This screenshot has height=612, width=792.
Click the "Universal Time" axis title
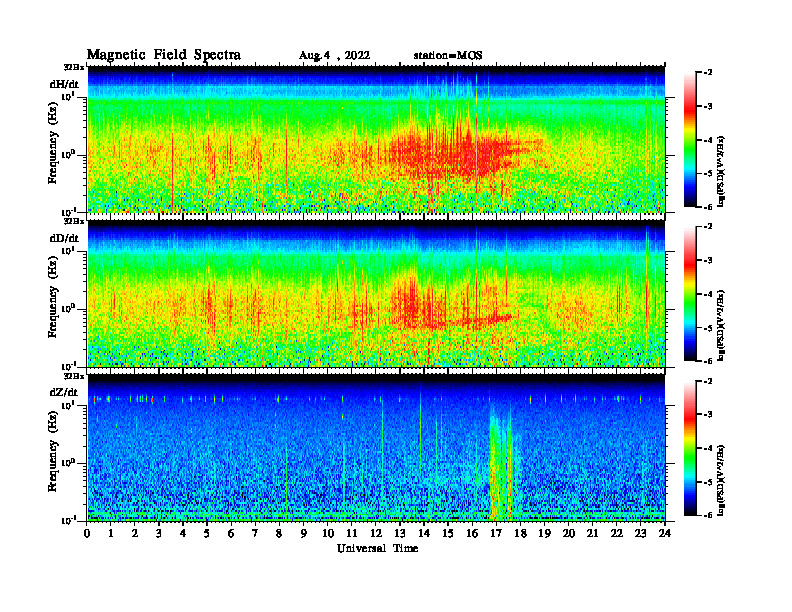377,548
